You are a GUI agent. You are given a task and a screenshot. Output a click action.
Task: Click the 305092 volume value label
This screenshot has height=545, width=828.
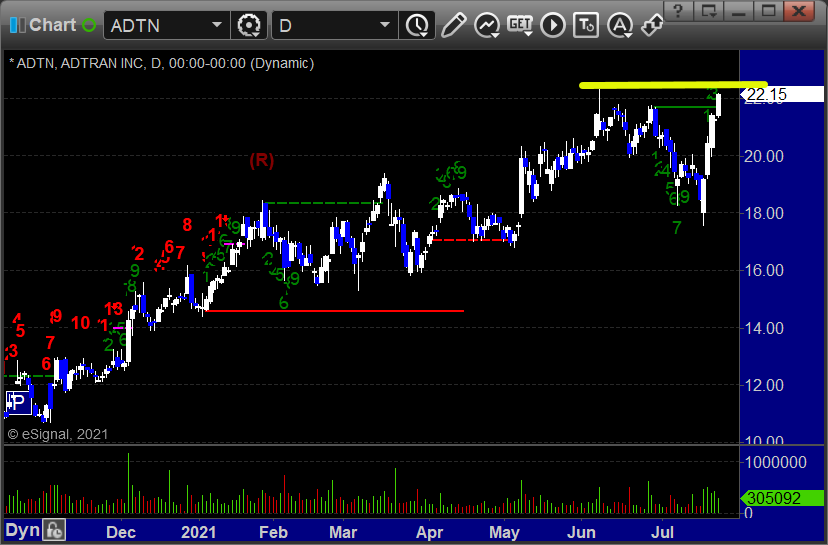pos(783,498)
